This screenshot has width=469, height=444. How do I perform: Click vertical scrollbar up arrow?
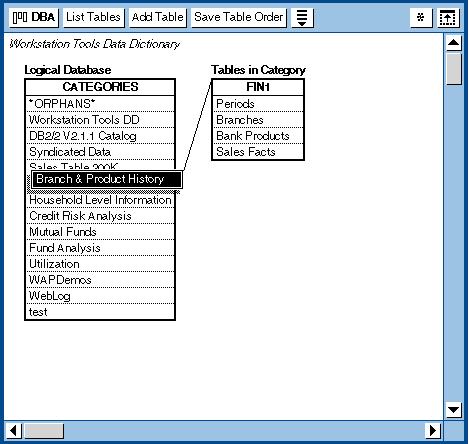(x=453, y=43)
